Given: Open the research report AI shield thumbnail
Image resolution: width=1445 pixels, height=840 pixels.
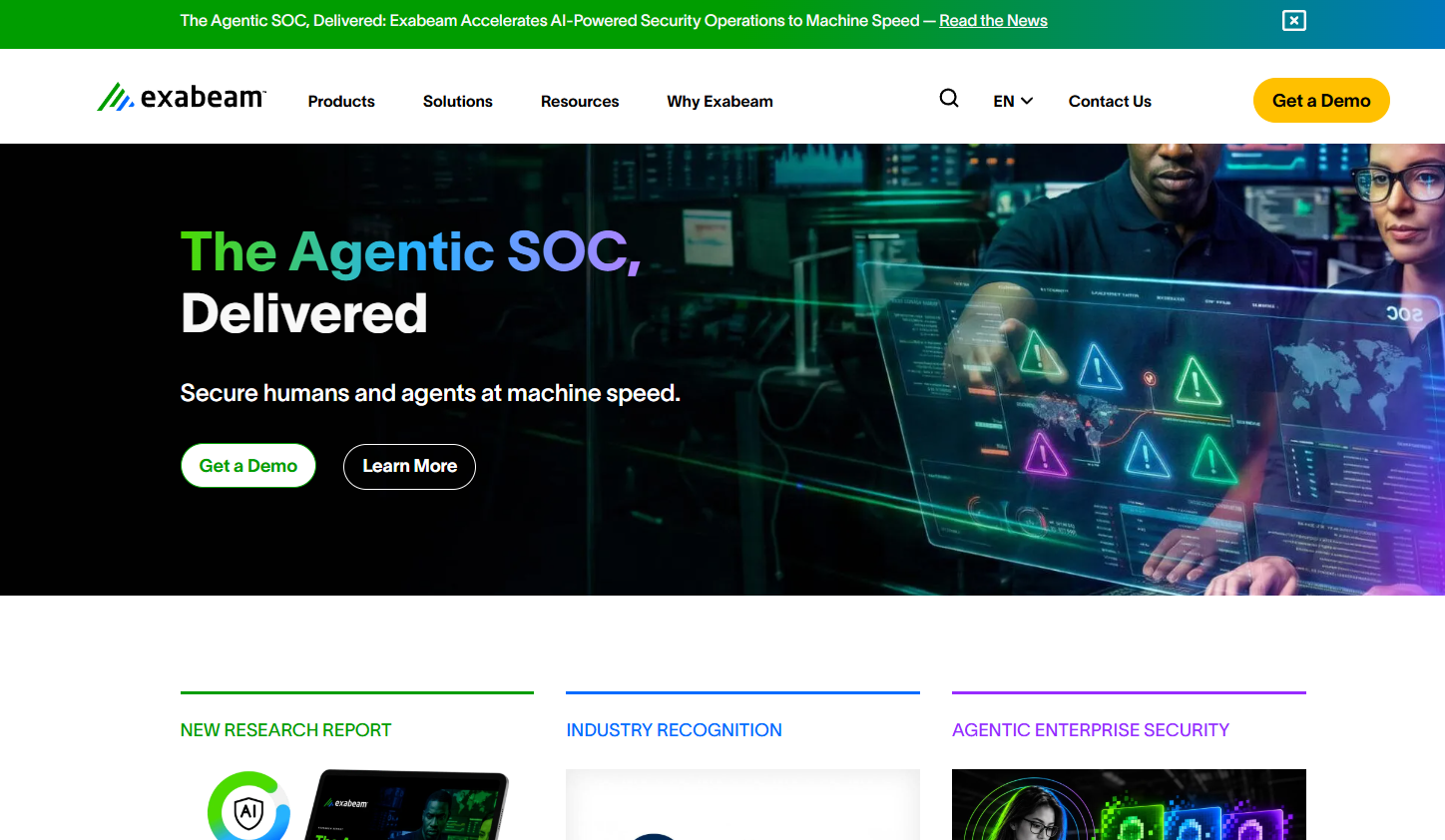Looking at the screenshot, I should click(x=357, y=804).
